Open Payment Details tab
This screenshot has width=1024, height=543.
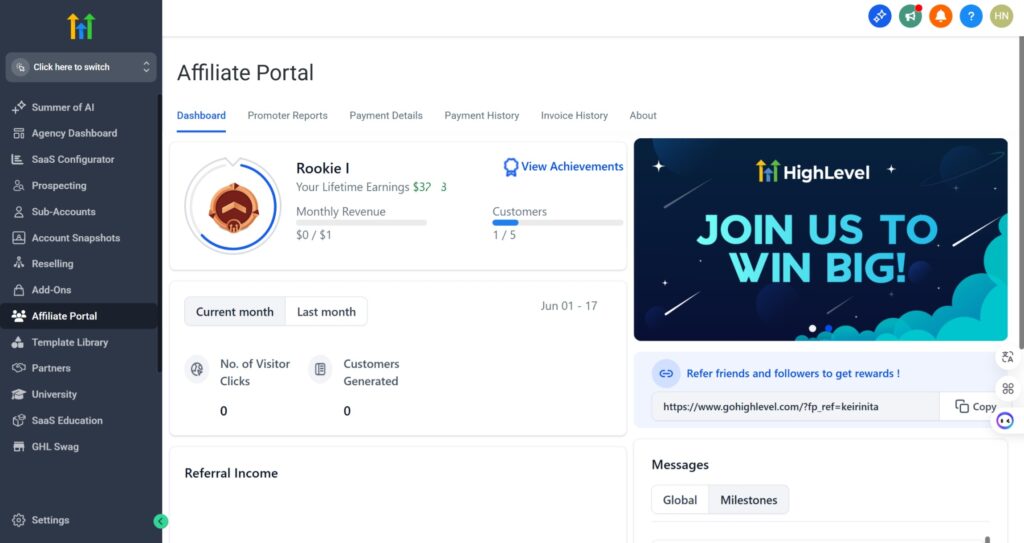click(386, 116)
